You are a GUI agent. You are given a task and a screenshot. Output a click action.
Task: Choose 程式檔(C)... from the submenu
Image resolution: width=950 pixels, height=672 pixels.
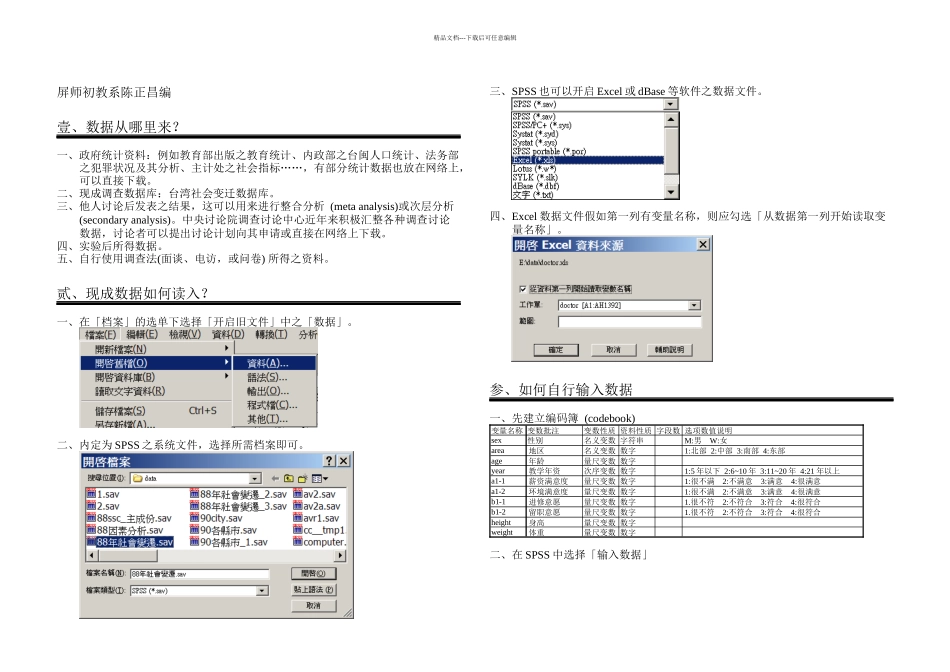pos(274,405)
